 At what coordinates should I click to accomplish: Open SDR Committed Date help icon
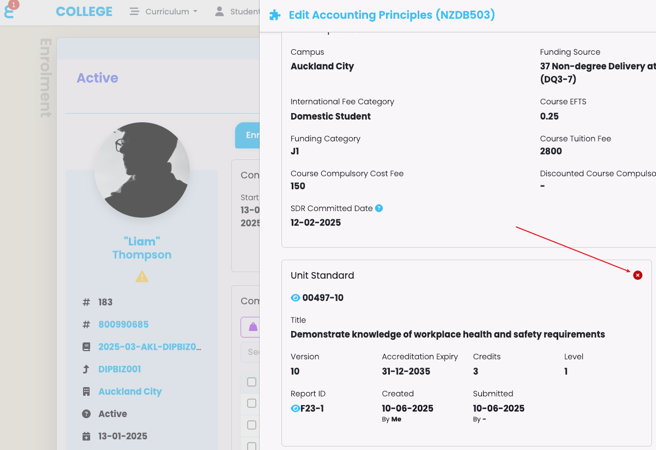379,208
